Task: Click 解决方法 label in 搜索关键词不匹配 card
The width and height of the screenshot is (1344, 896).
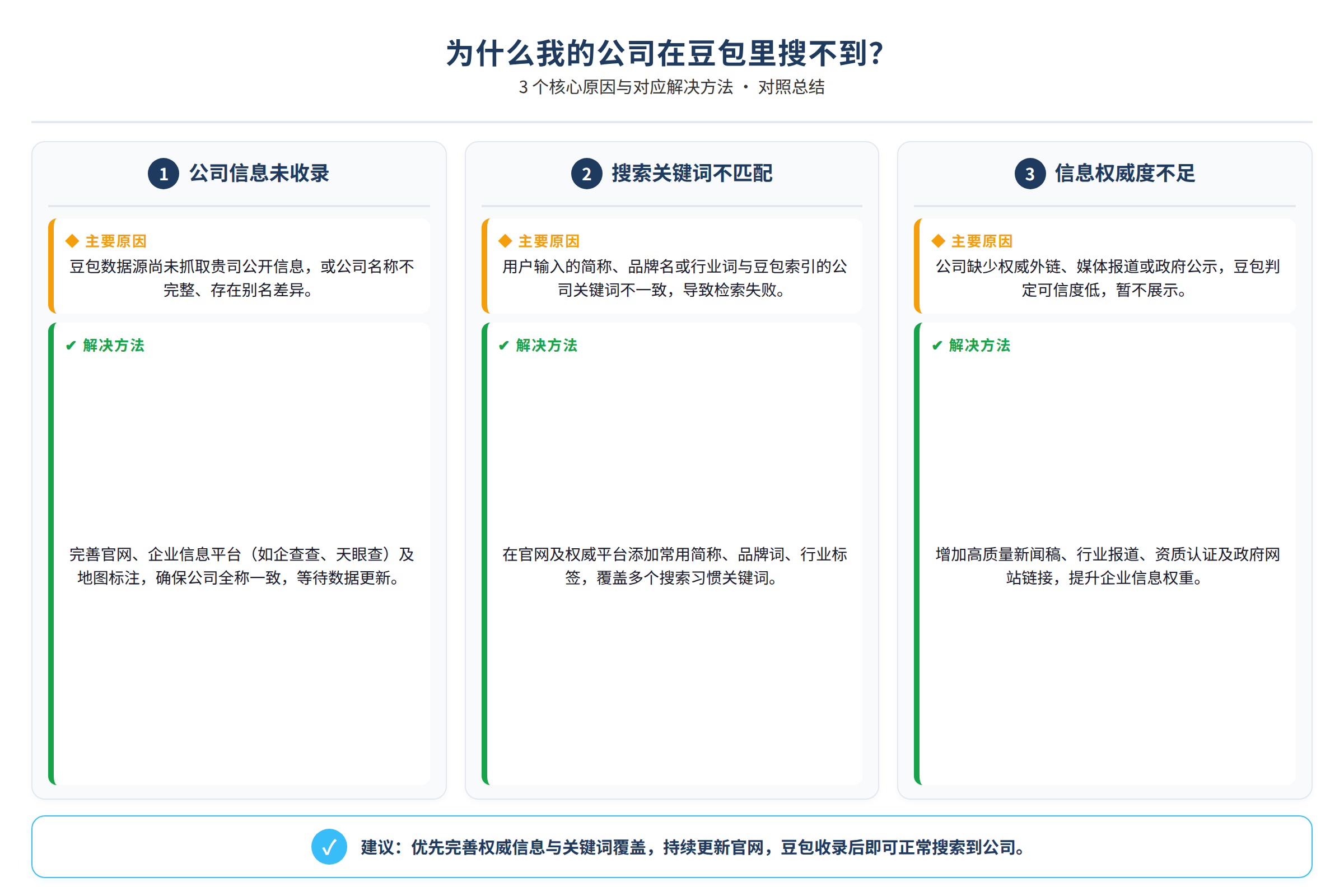Action: pos(547,346)
